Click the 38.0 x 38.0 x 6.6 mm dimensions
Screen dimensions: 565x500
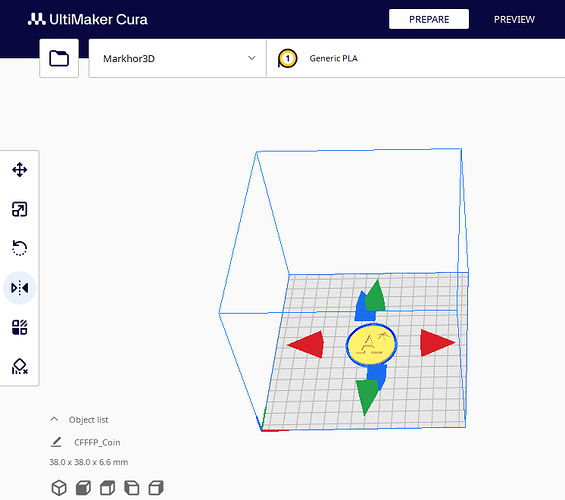click(89, 462)
